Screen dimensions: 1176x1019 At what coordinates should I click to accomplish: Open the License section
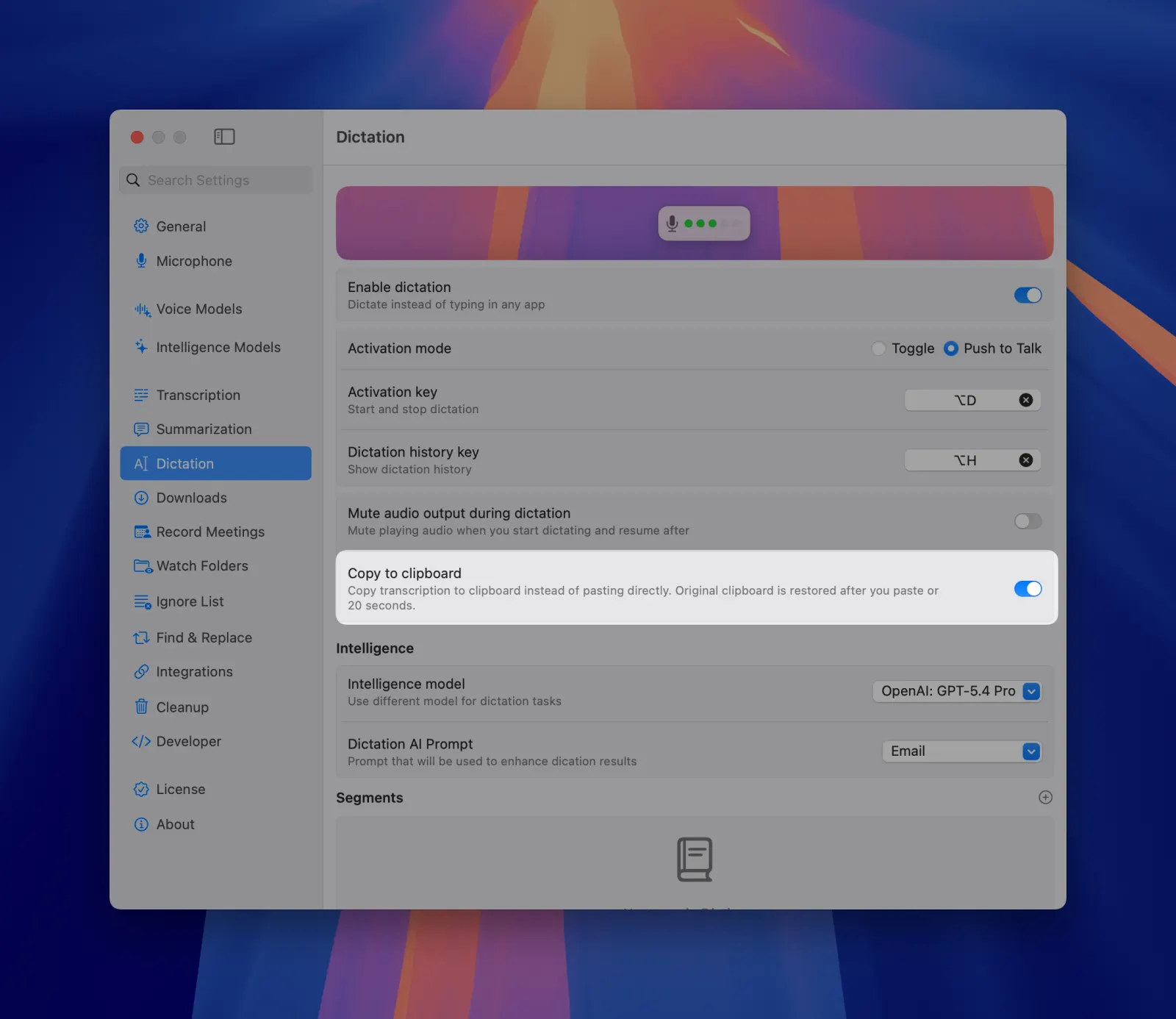[215, 790]
